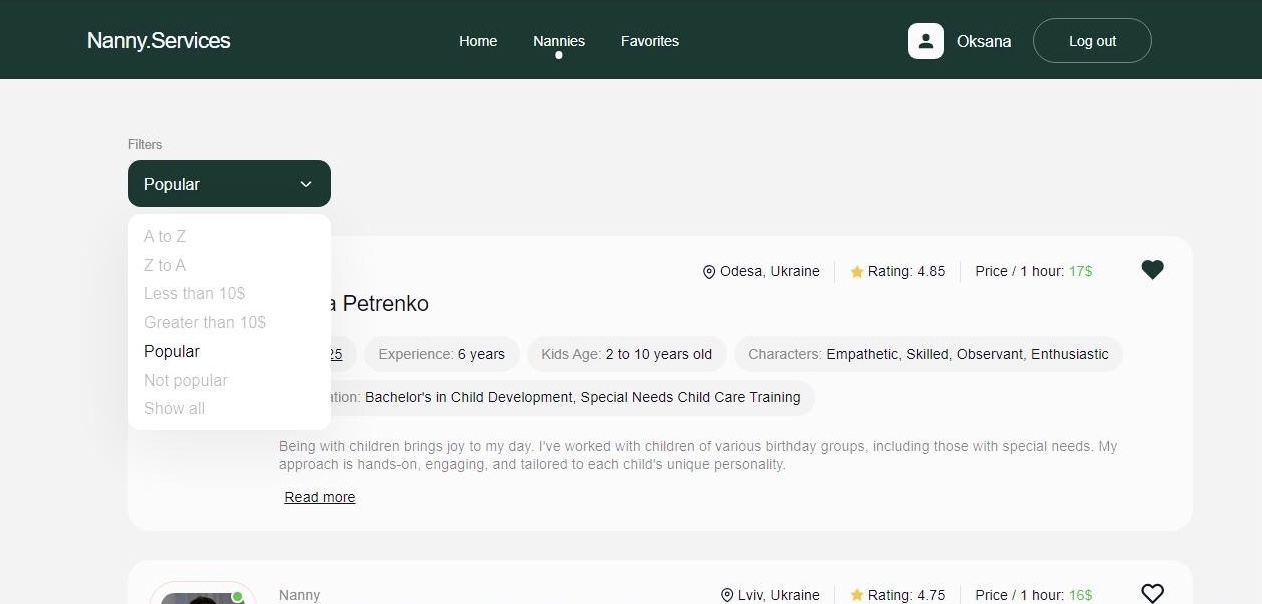Image resolution: width=1262 pixels, height=604 pixels.
Task: Click Read more on the Petrenko card
Action: 320,497
